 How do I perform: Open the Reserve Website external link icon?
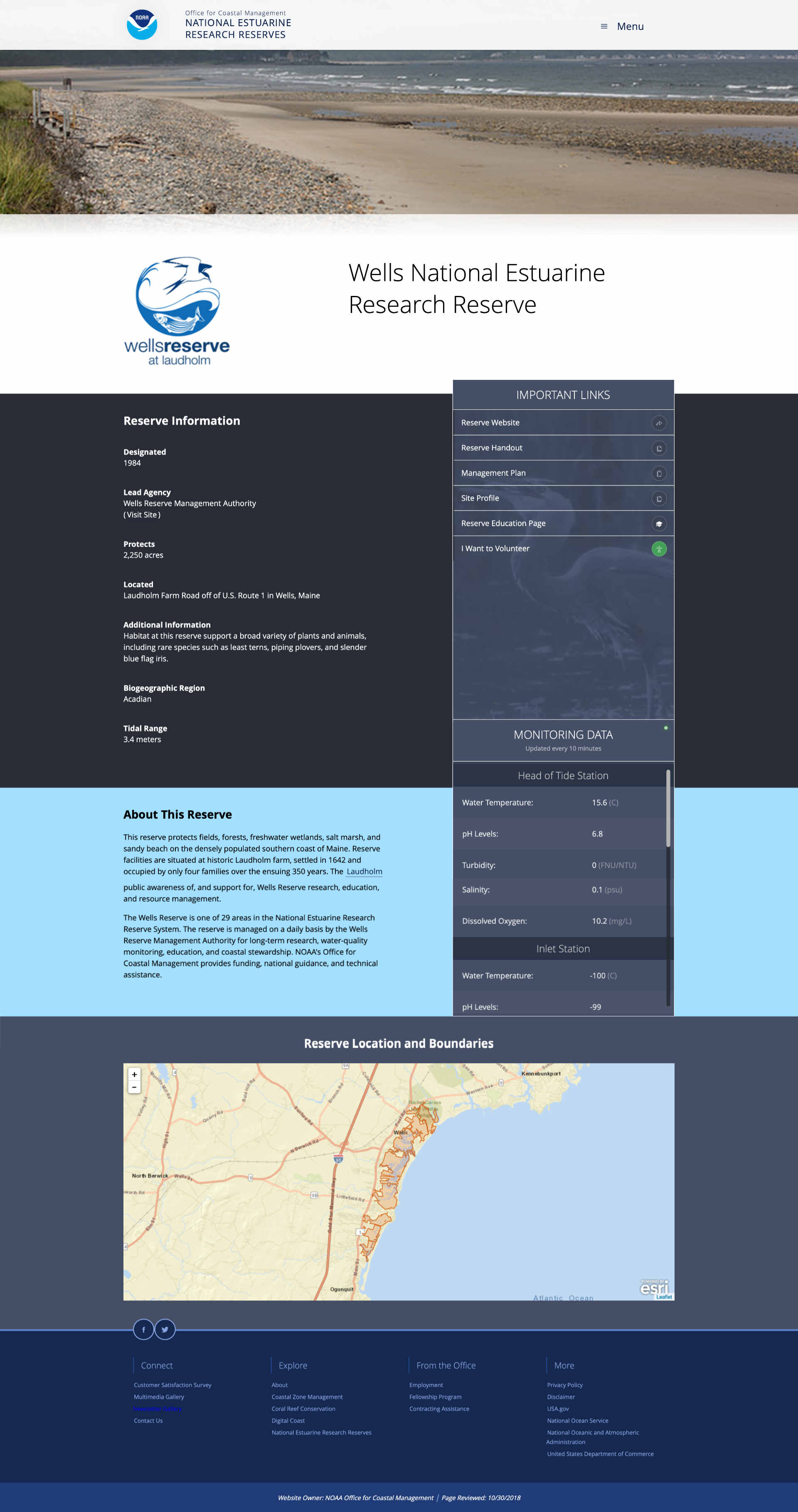(x=659, y=423)
